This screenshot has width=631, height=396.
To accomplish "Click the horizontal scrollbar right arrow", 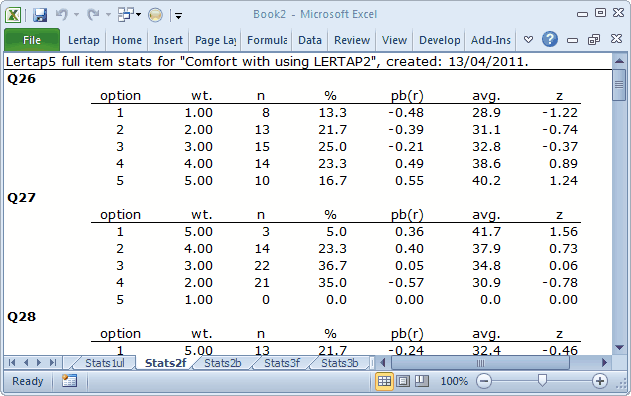I will (604, 363).
